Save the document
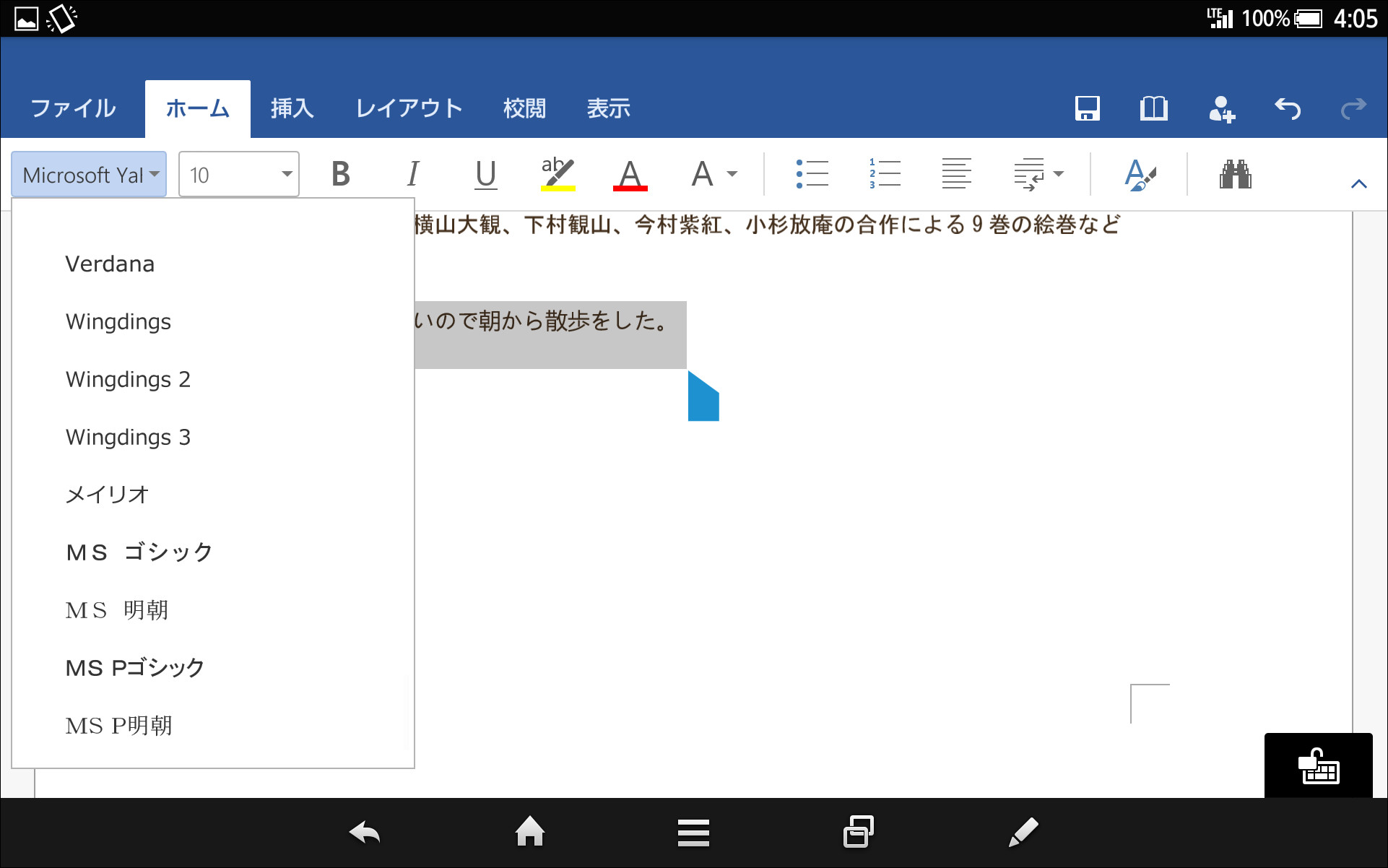Screen dimensions: 1388x868 [1087, 108]
